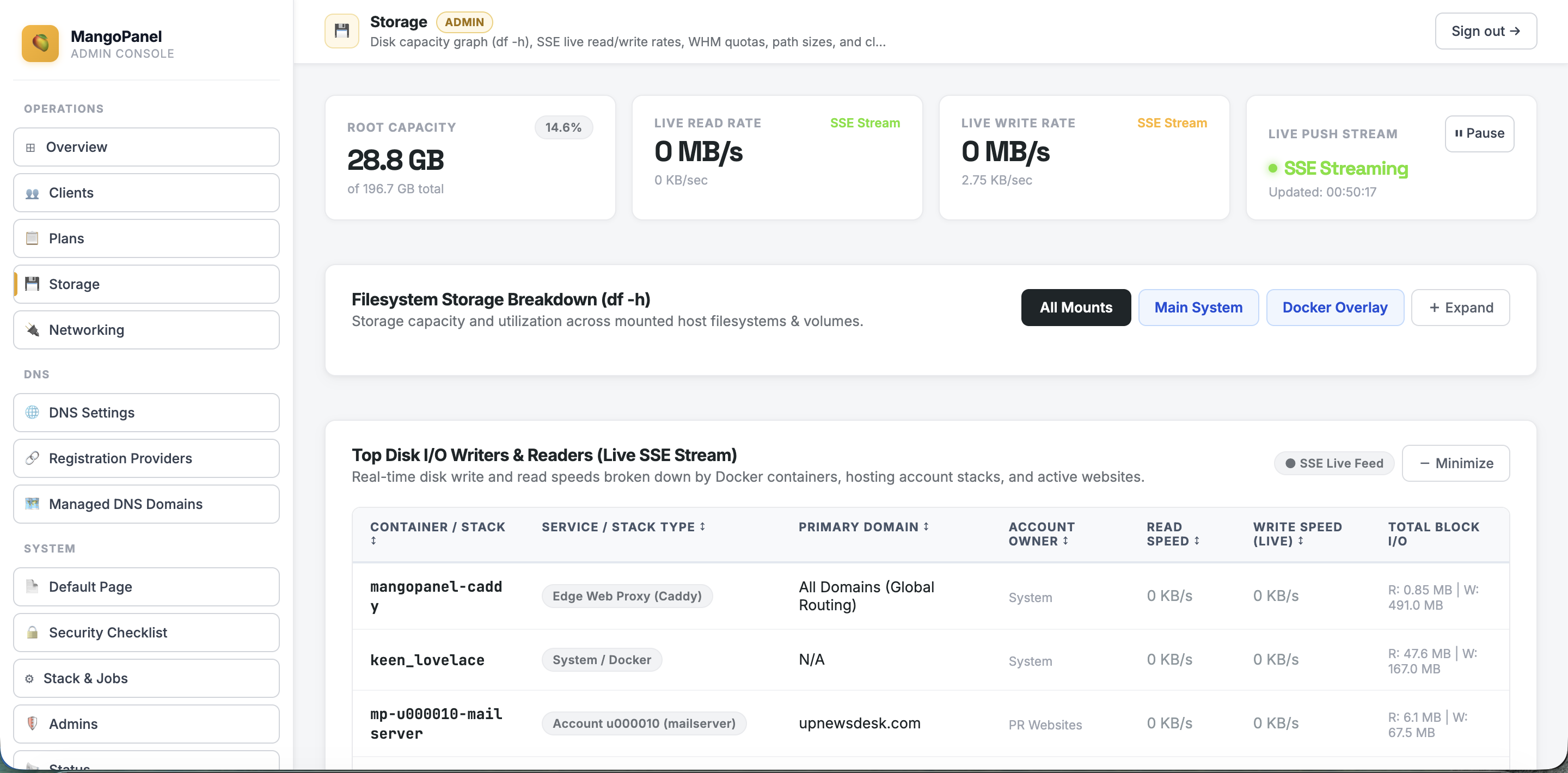1568x773 pixels.
Task: Sort by Write Speed (Live) column
Action: coord(1297,534)
